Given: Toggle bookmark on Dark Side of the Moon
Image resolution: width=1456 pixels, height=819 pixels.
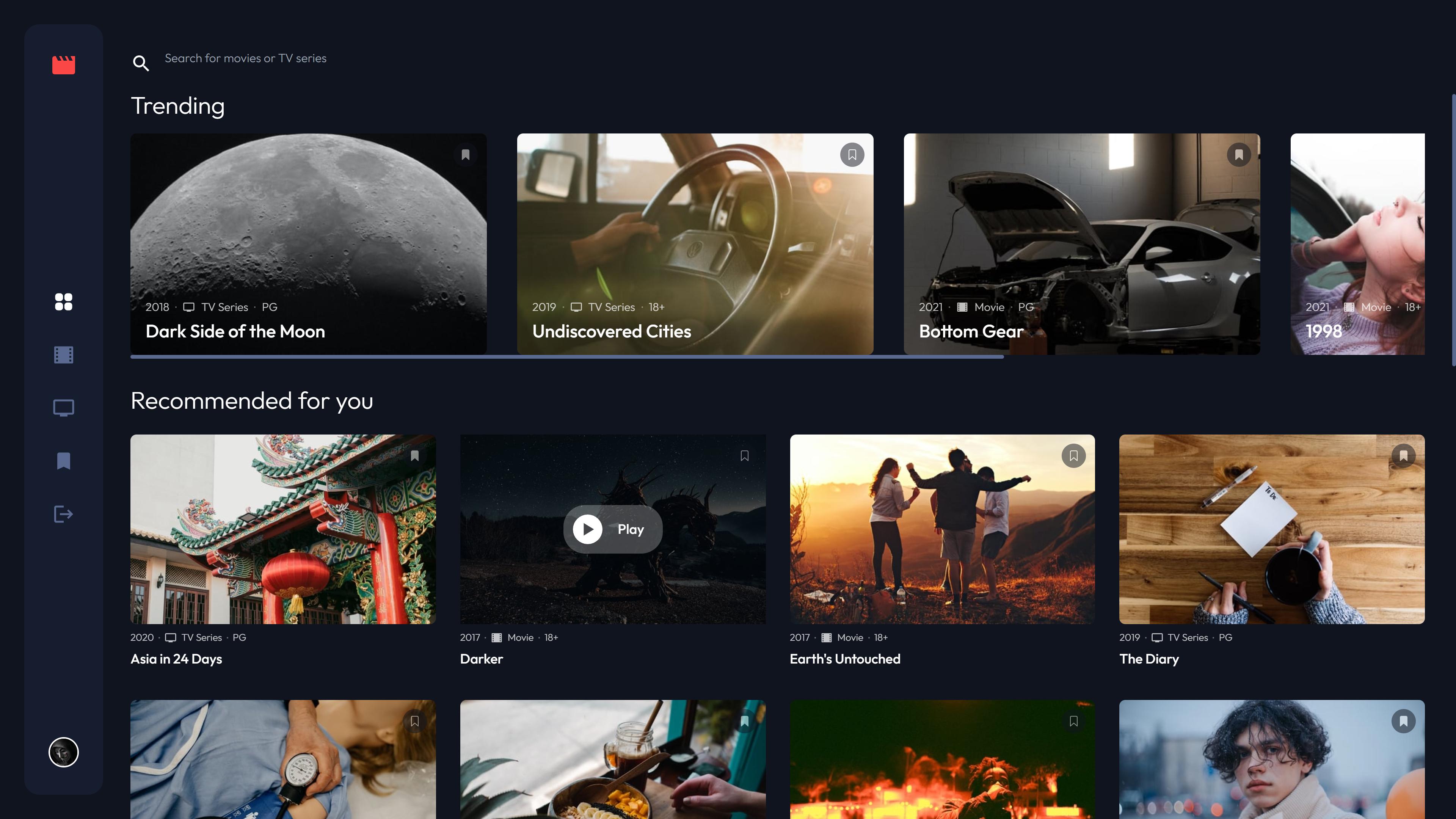Looking at the screenshot, I should point(465,155).
